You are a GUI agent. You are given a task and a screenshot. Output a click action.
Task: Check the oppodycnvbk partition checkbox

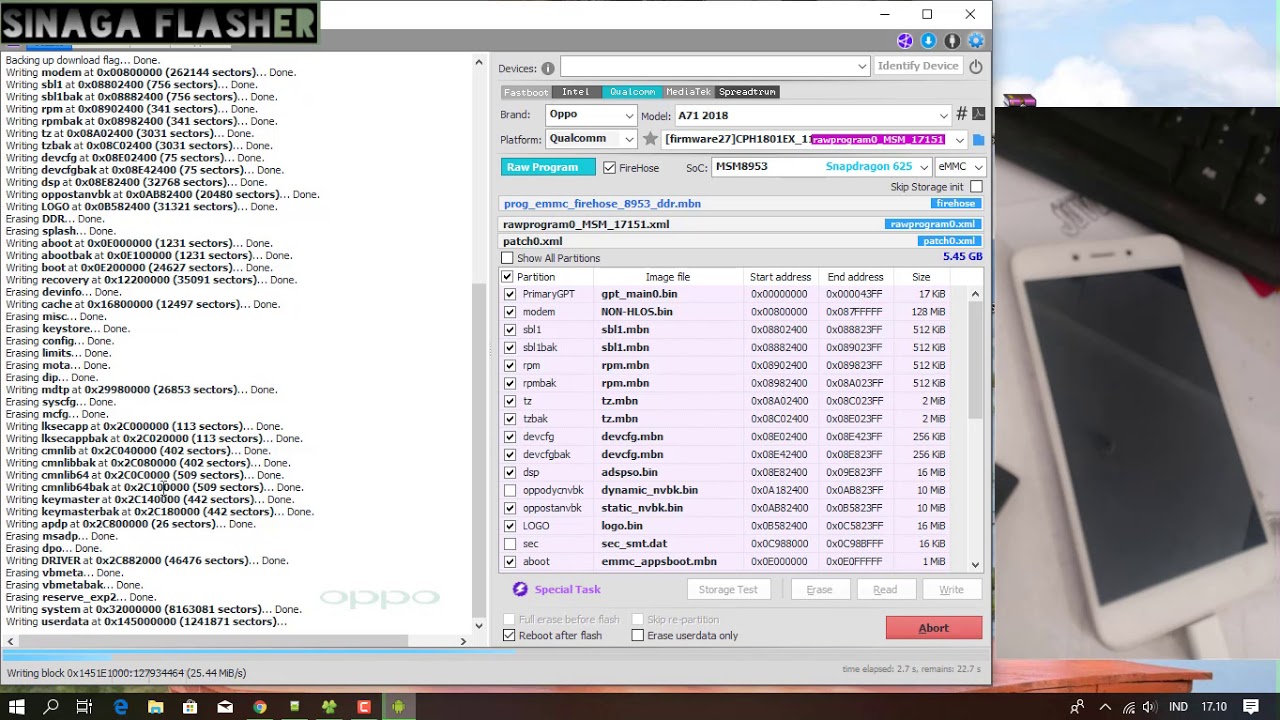click(510, 490)
